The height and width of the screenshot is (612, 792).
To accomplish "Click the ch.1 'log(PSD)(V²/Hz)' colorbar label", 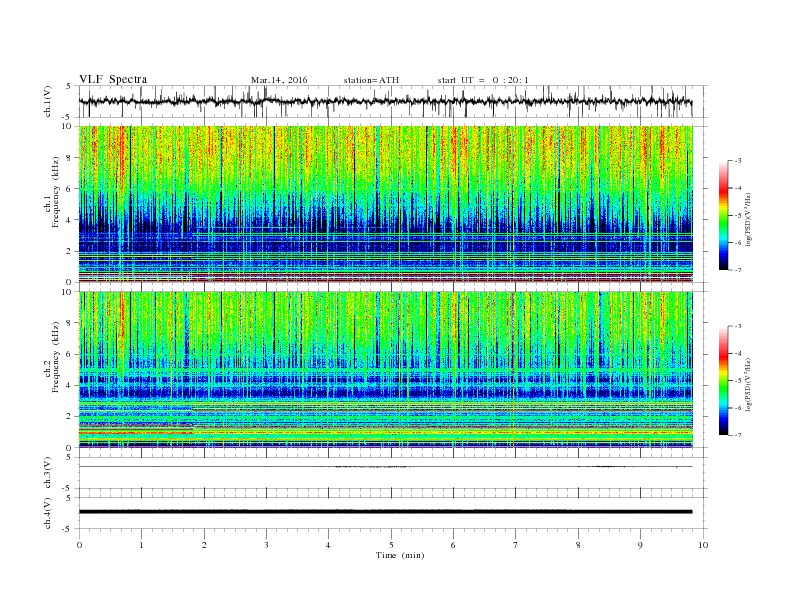I will click(x=748, y=218).
